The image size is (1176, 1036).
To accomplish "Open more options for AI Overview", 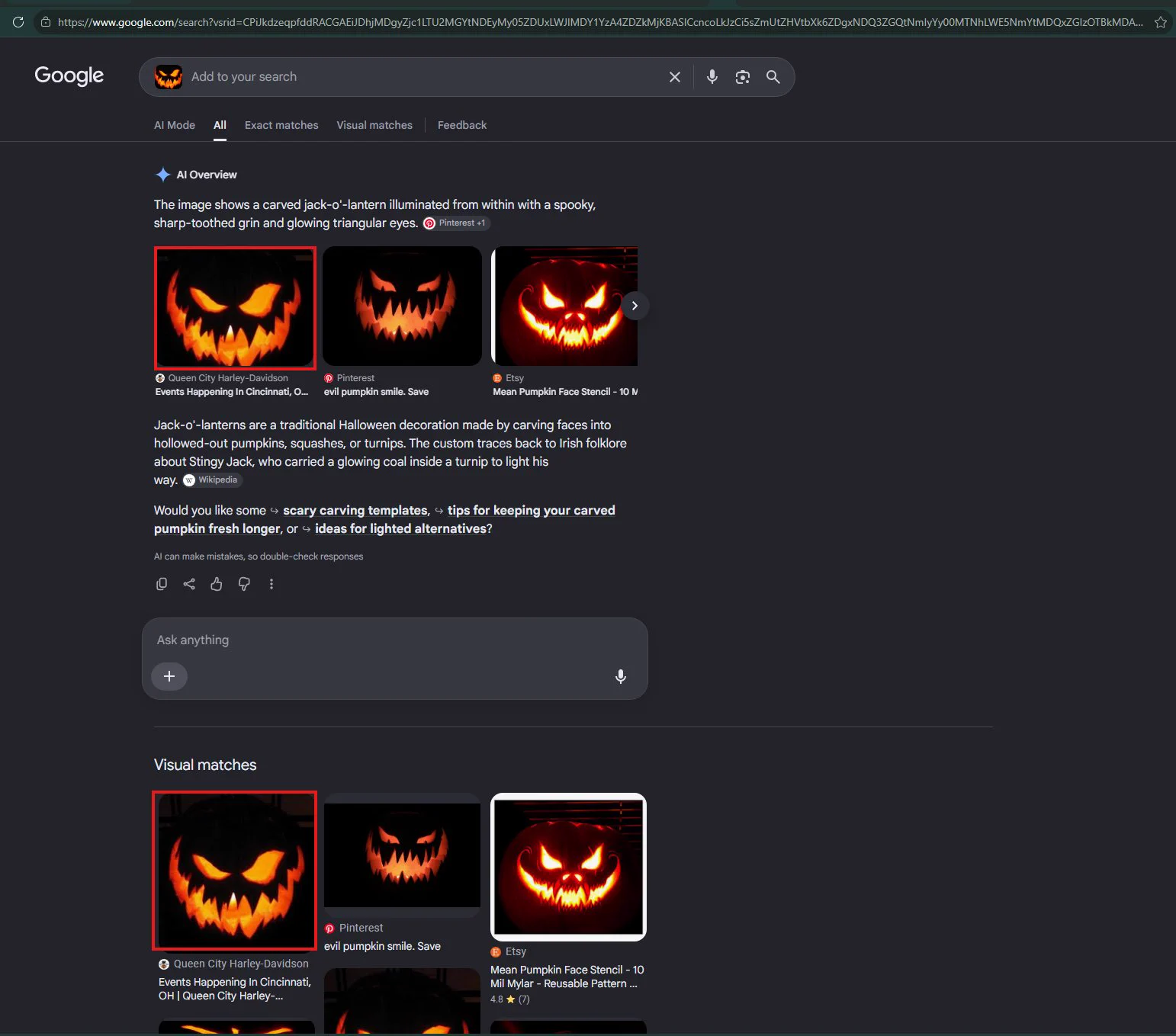I will tap(272, 584).
